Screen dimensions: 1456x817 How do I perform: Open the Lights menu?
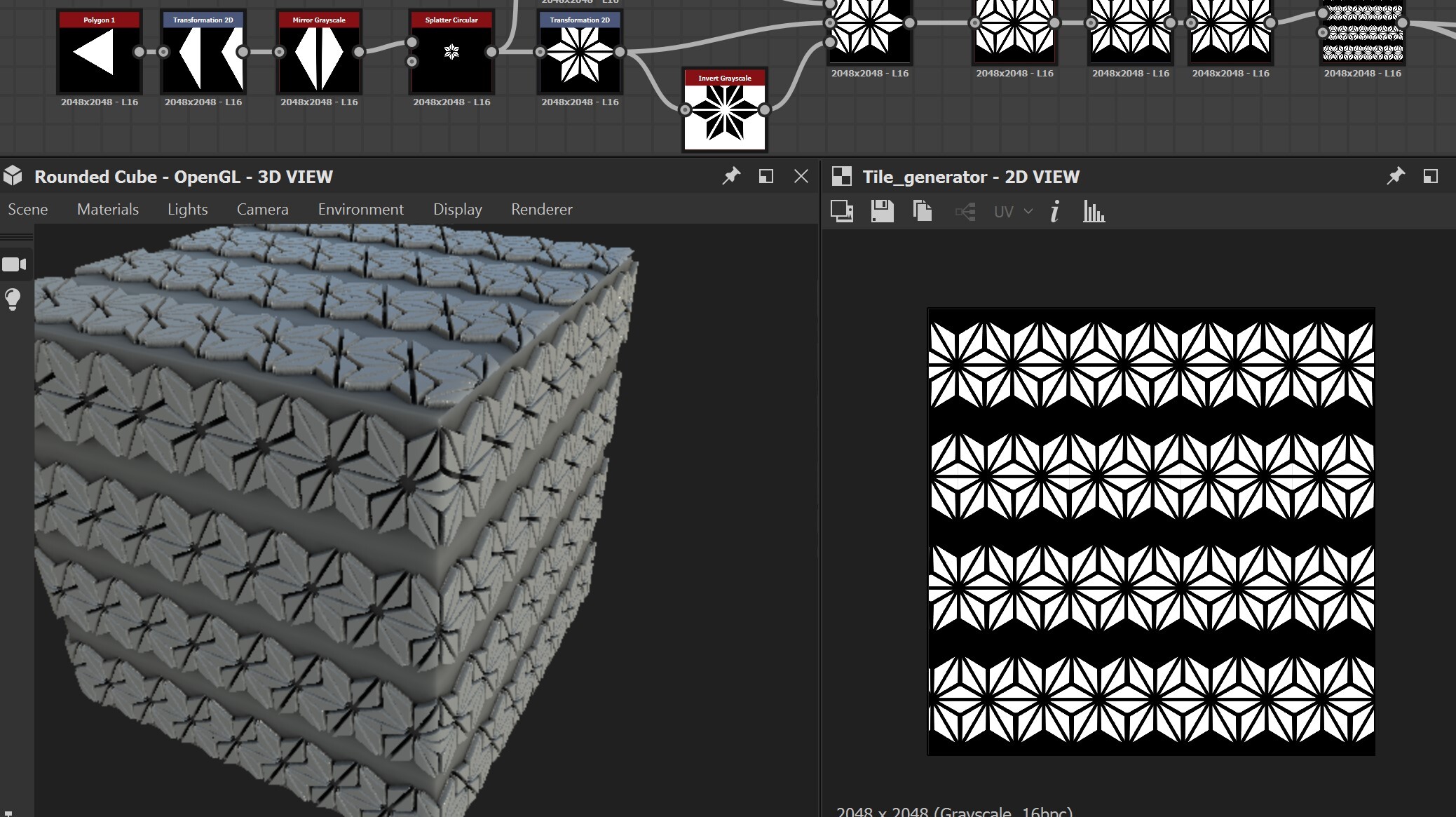(188, 209)
